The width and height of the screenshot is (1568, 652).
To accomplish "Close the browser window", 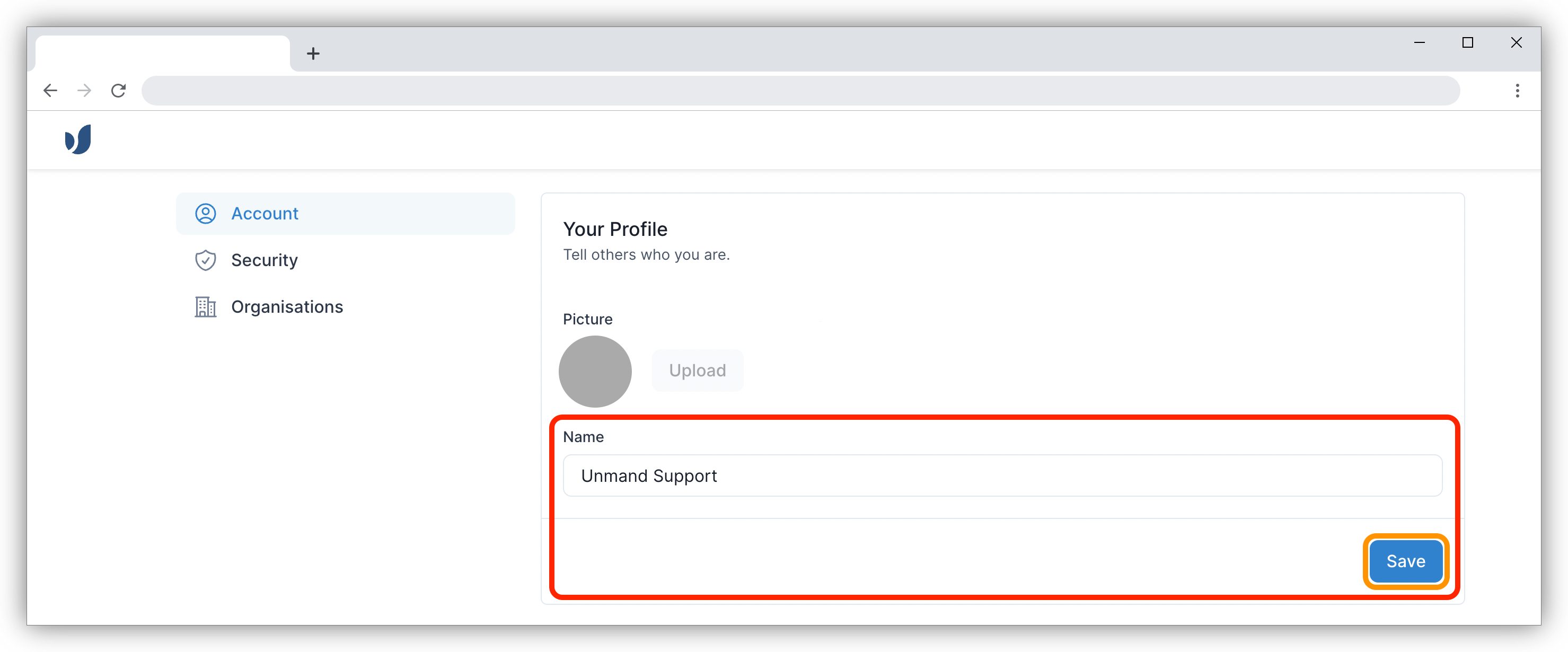I will pyautogui.click(x=1516, y=42).
